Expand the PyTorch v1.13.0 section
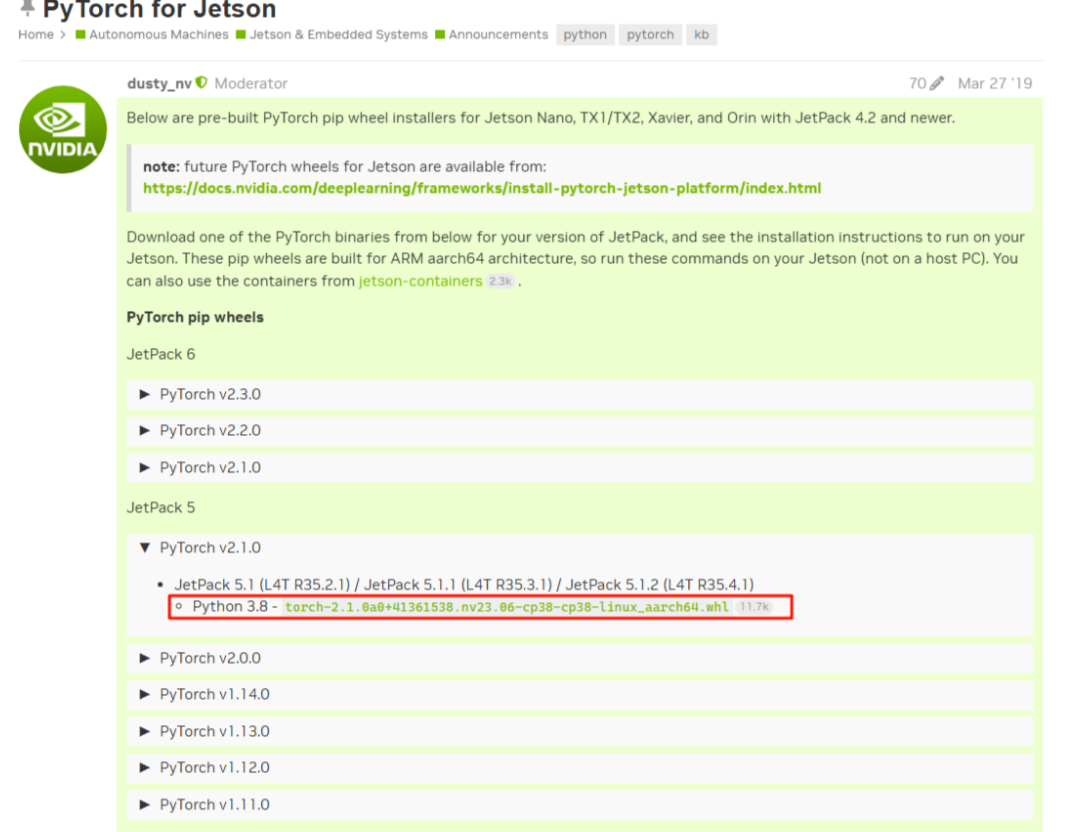1086x832 pixels. point(580,732)
